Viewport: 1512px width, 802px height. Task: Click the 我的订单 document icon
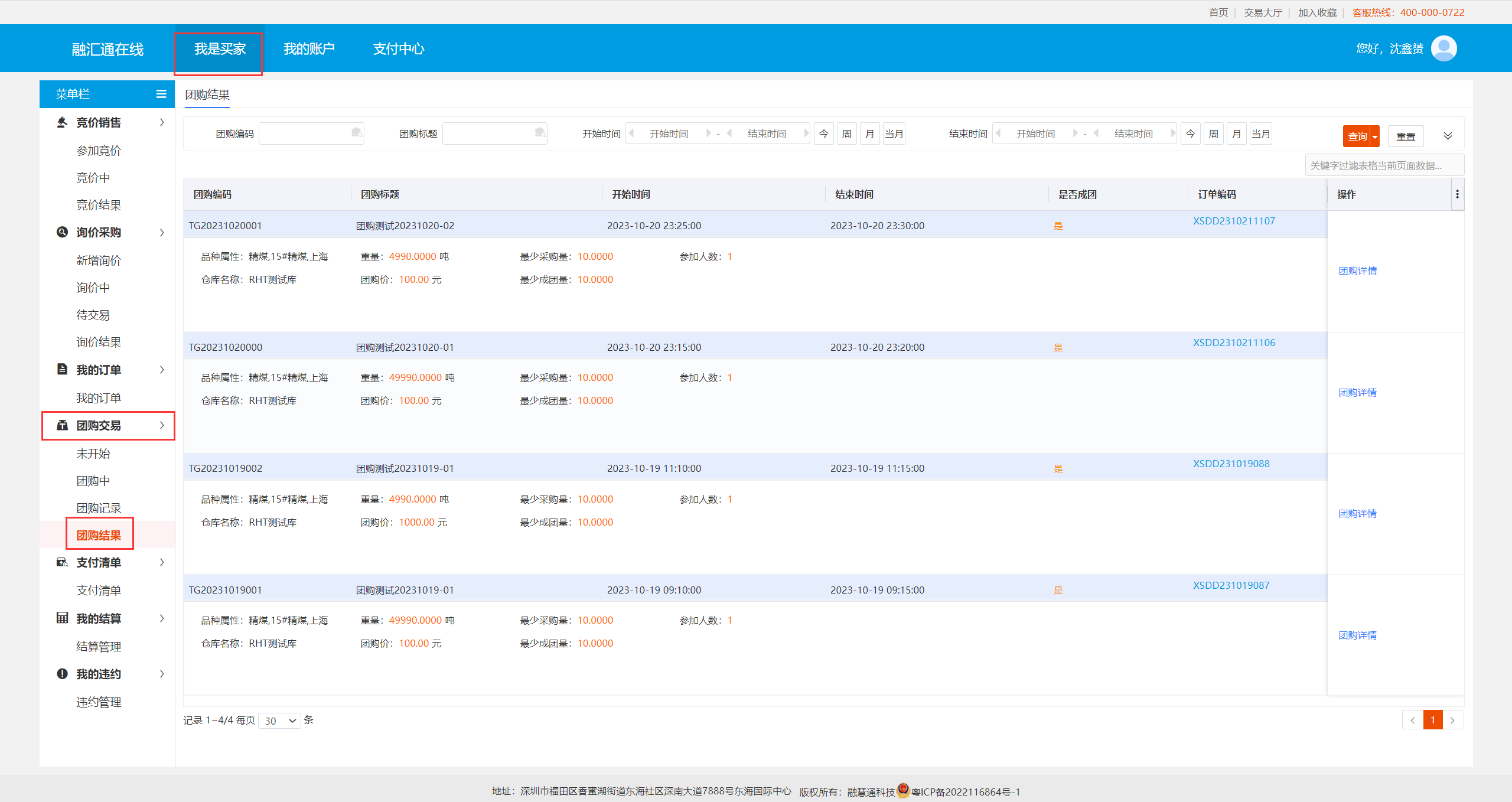tap(62, 369)
